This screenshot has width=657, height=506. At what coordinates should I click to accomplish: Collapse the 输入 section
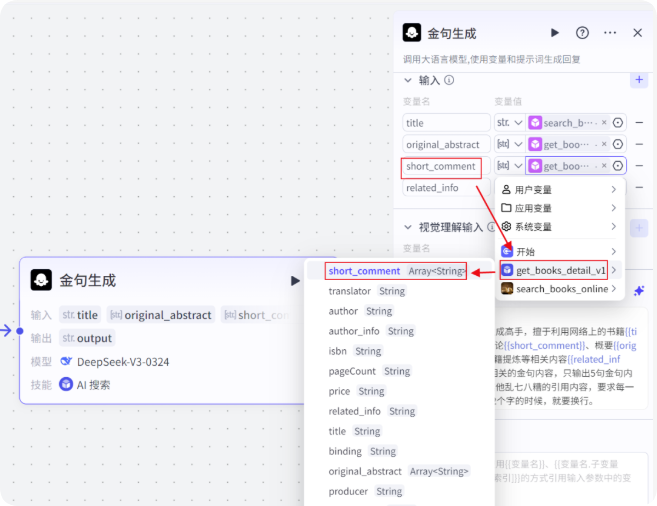coord(408,80)
